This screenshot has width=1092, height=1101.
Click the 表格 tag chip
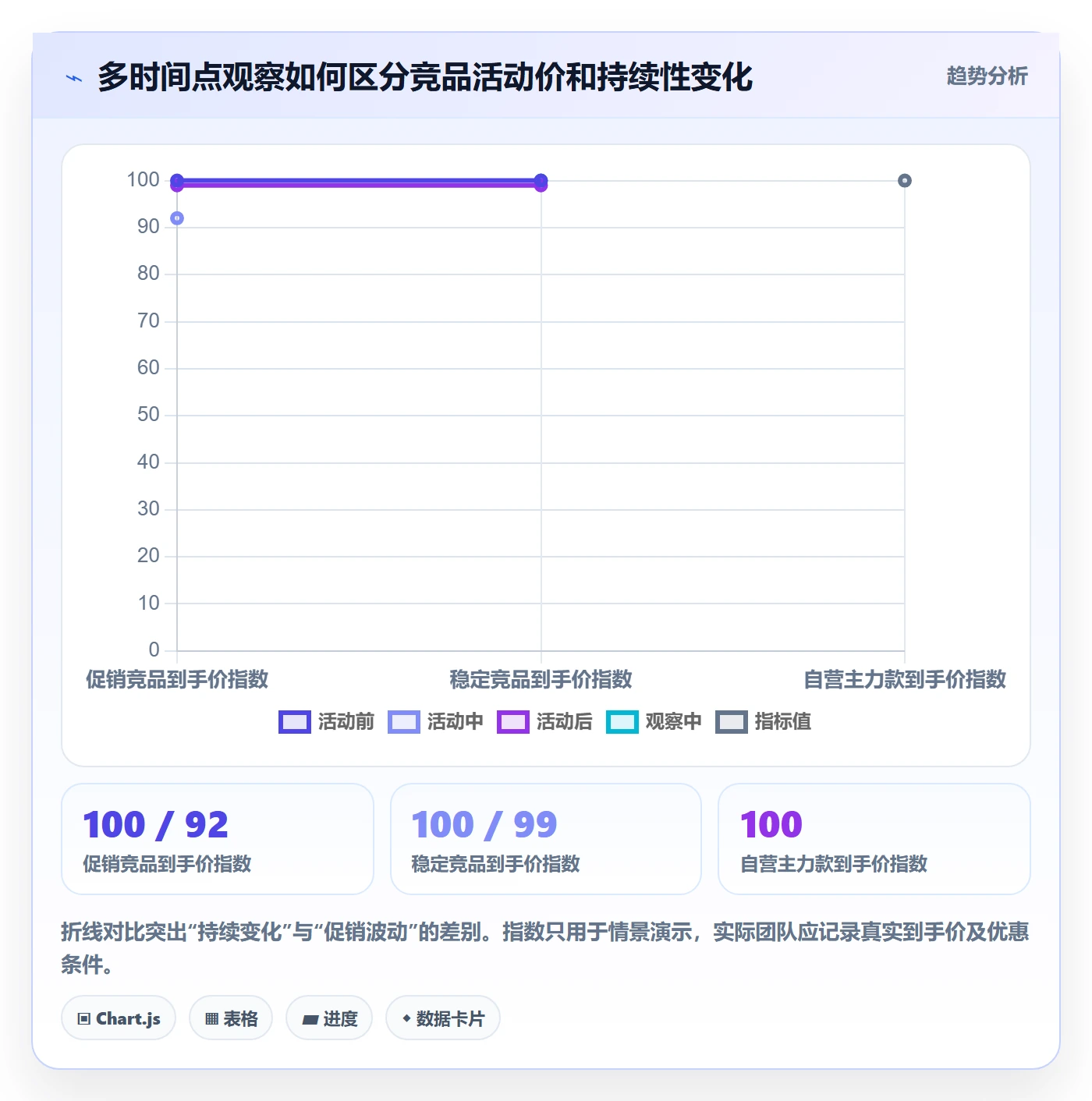tap(231, 1018)
